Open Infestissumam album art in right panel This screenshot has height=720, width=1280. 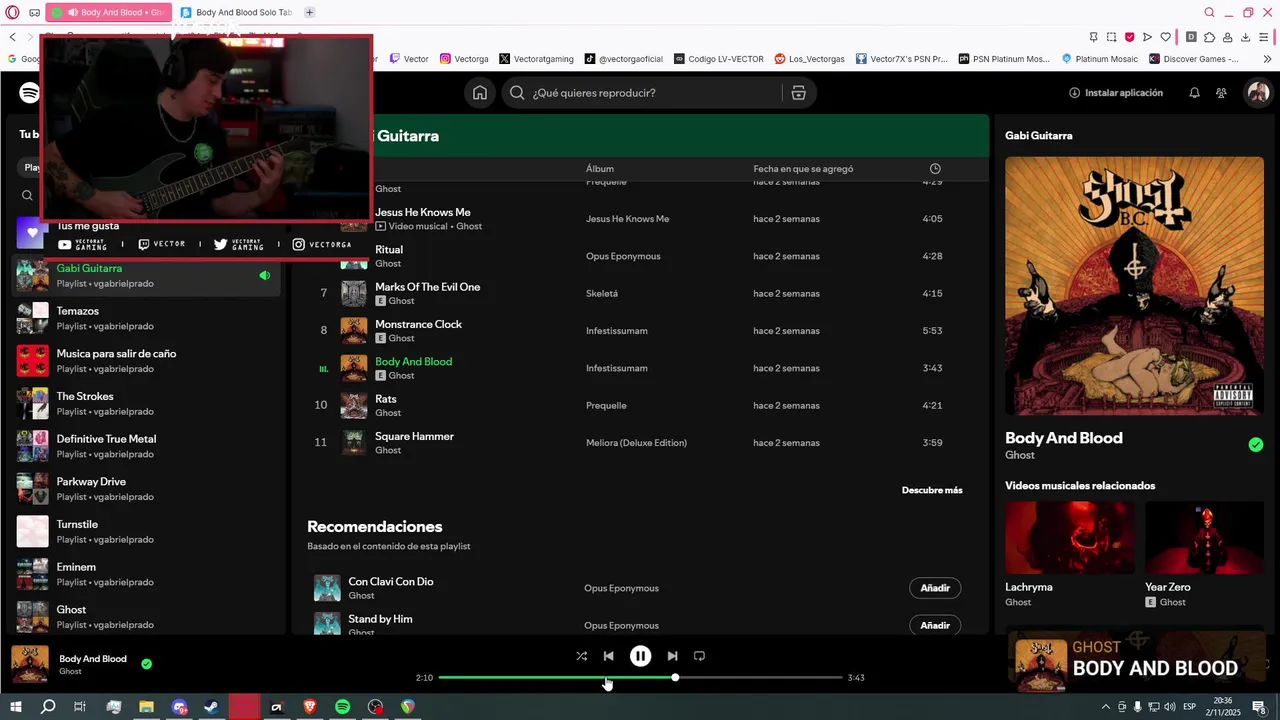pyautogui.click(x=1134, y=285)
